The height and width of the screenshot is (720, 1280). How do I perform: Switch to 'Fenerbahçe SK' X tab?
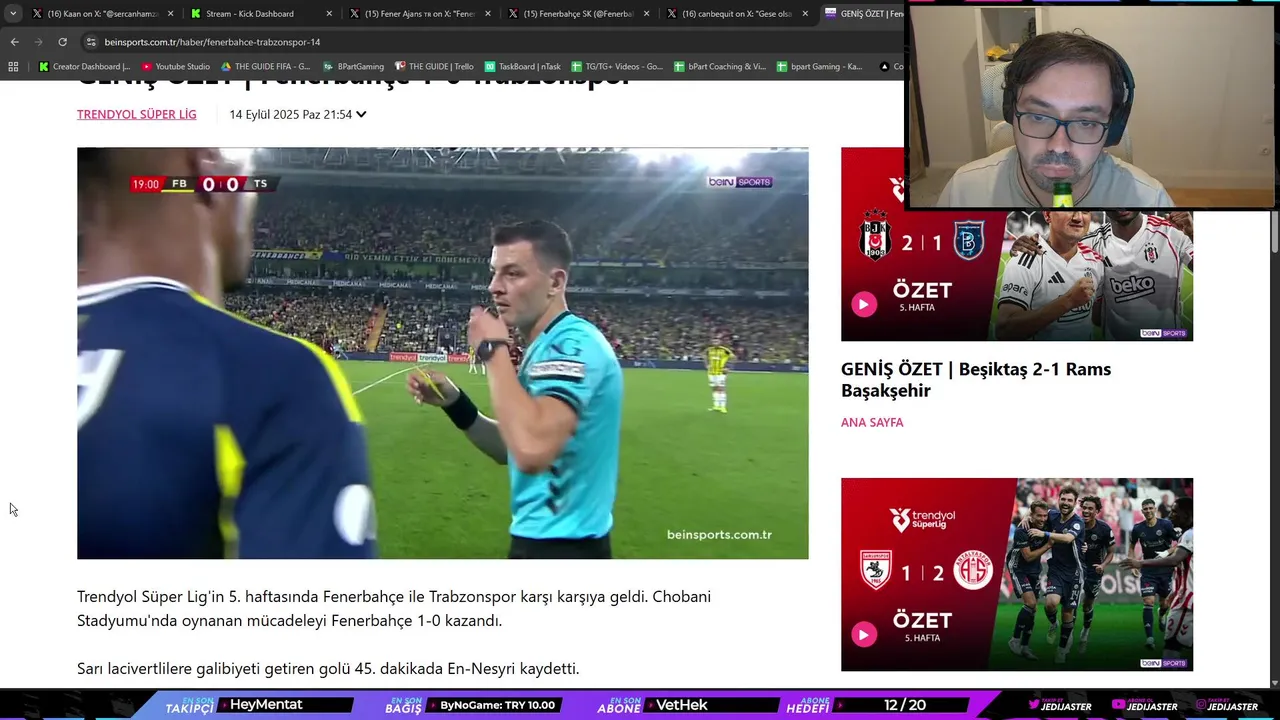point(578,14)
